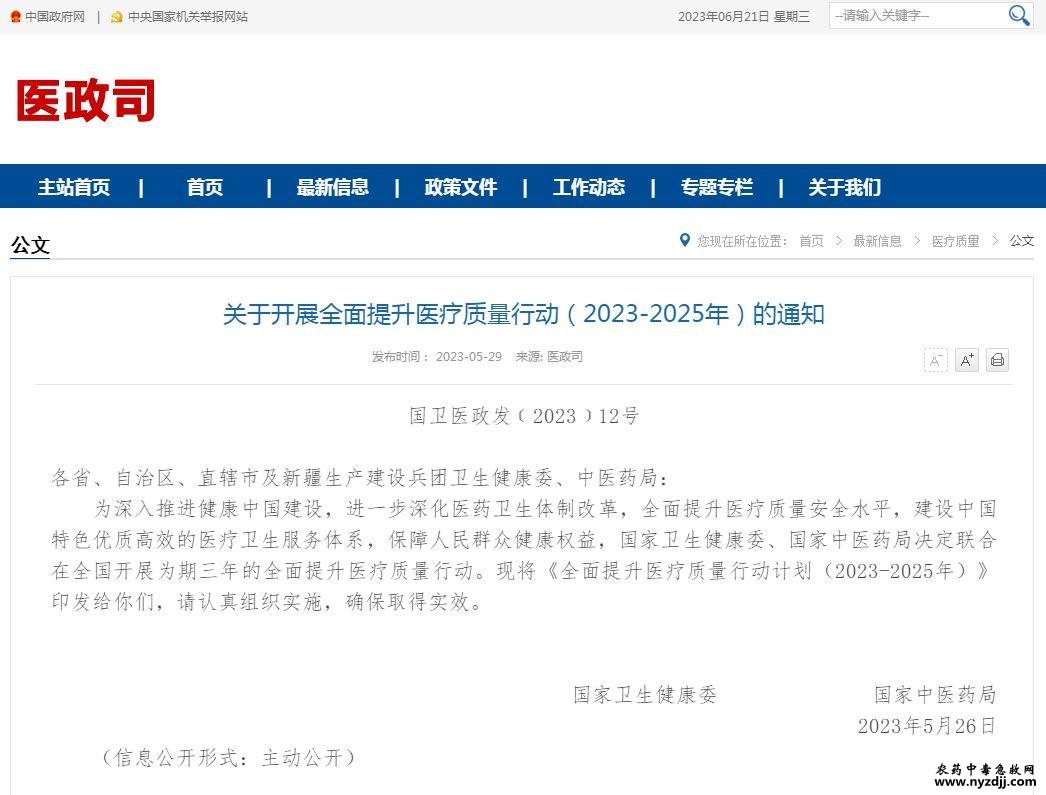Open the 工作动态 navigation item
Screen dimensions: 1046x795
tap(588, 187)
